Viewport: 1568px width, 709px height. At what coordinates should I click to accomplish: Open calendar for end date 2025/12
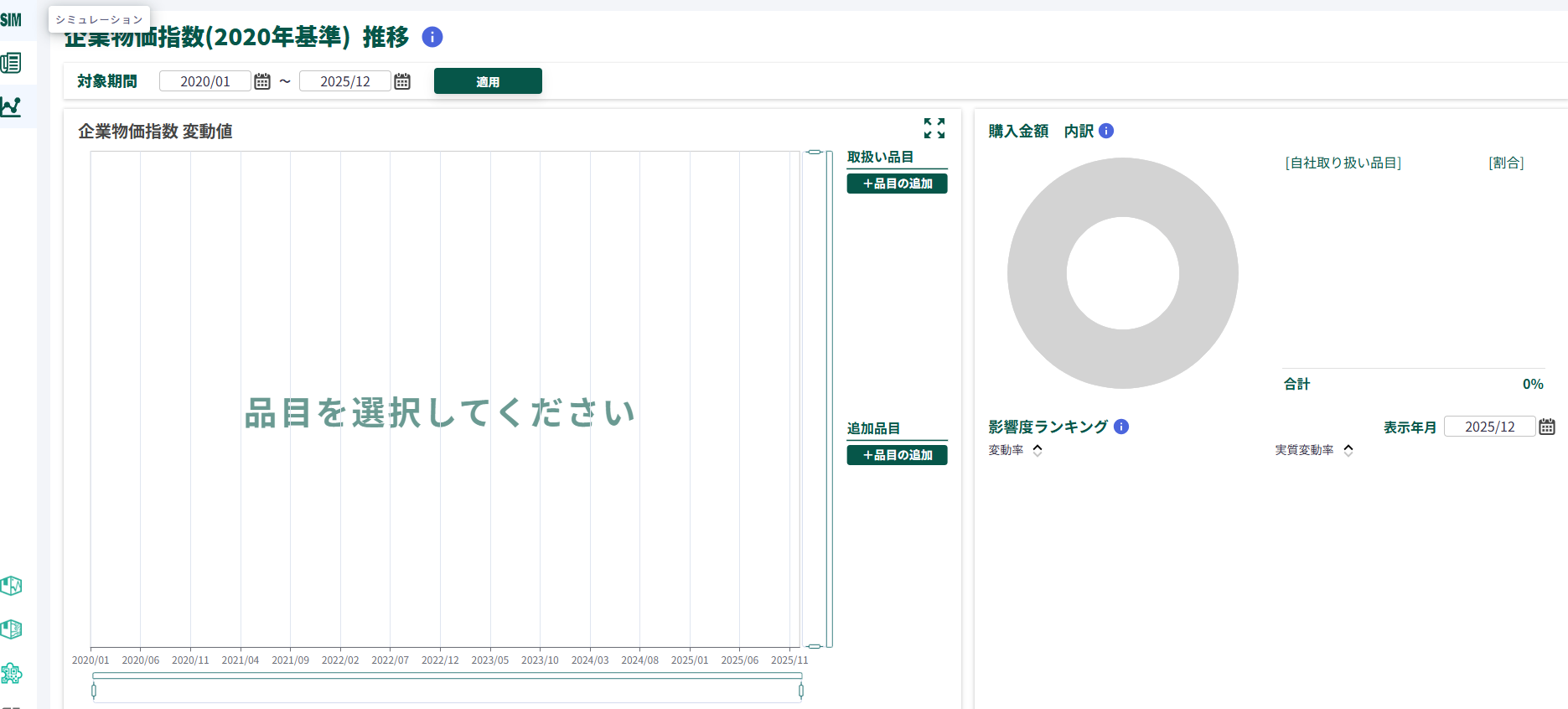402,81
